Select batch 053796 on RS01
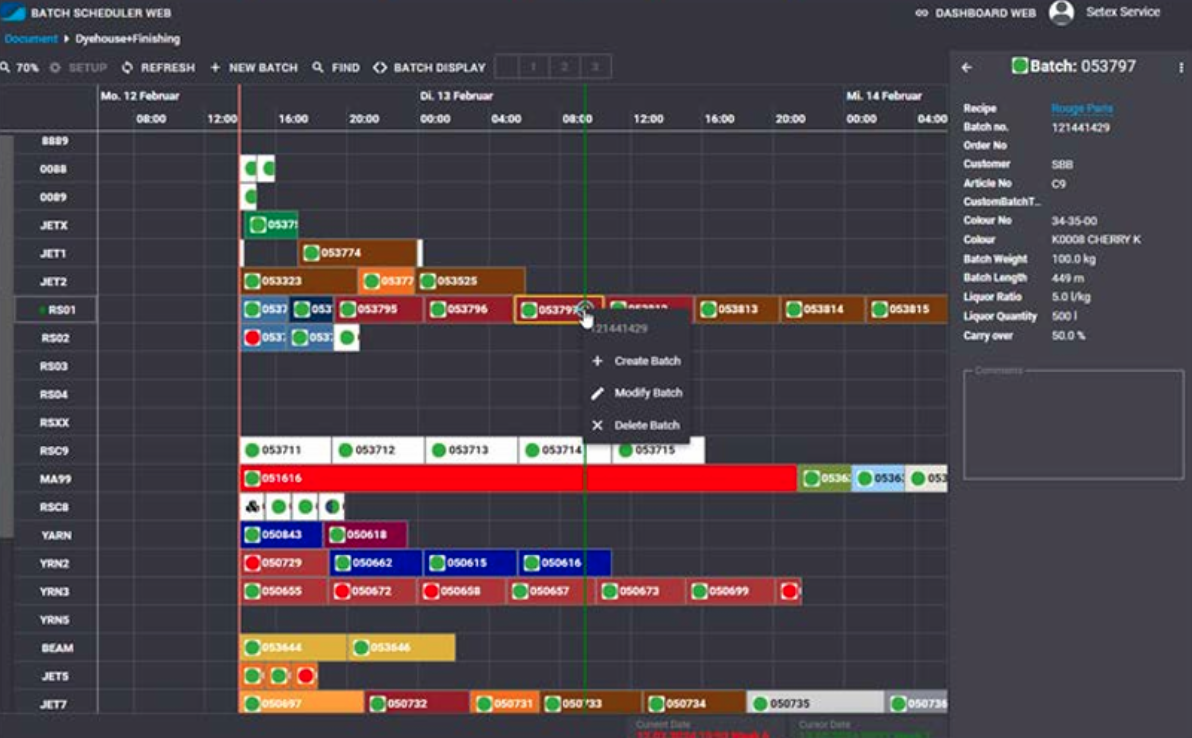The width and height of the screenshot is (1192, 738). coord(468,309)
